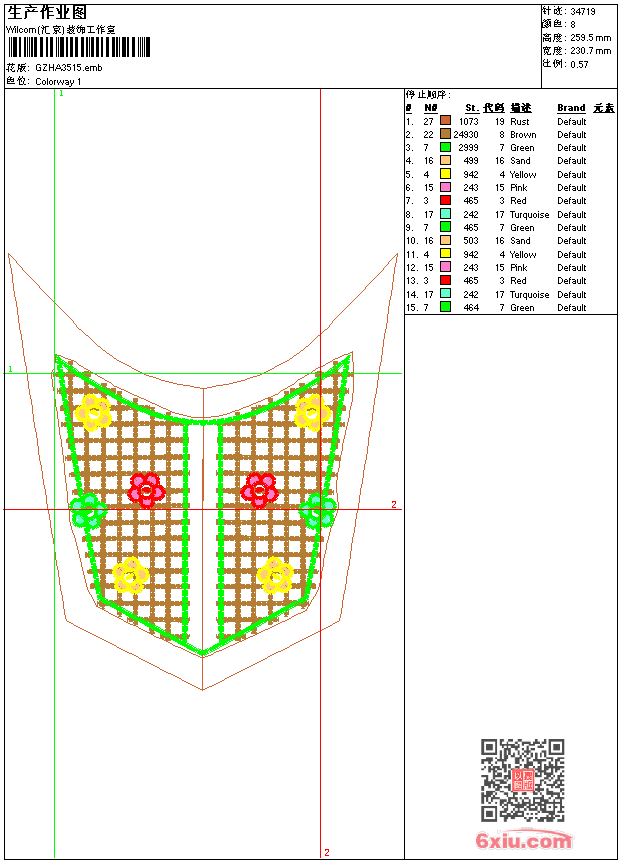620x860 pixels.
Task: Select the left green flower motif
Action: [89, 510]
